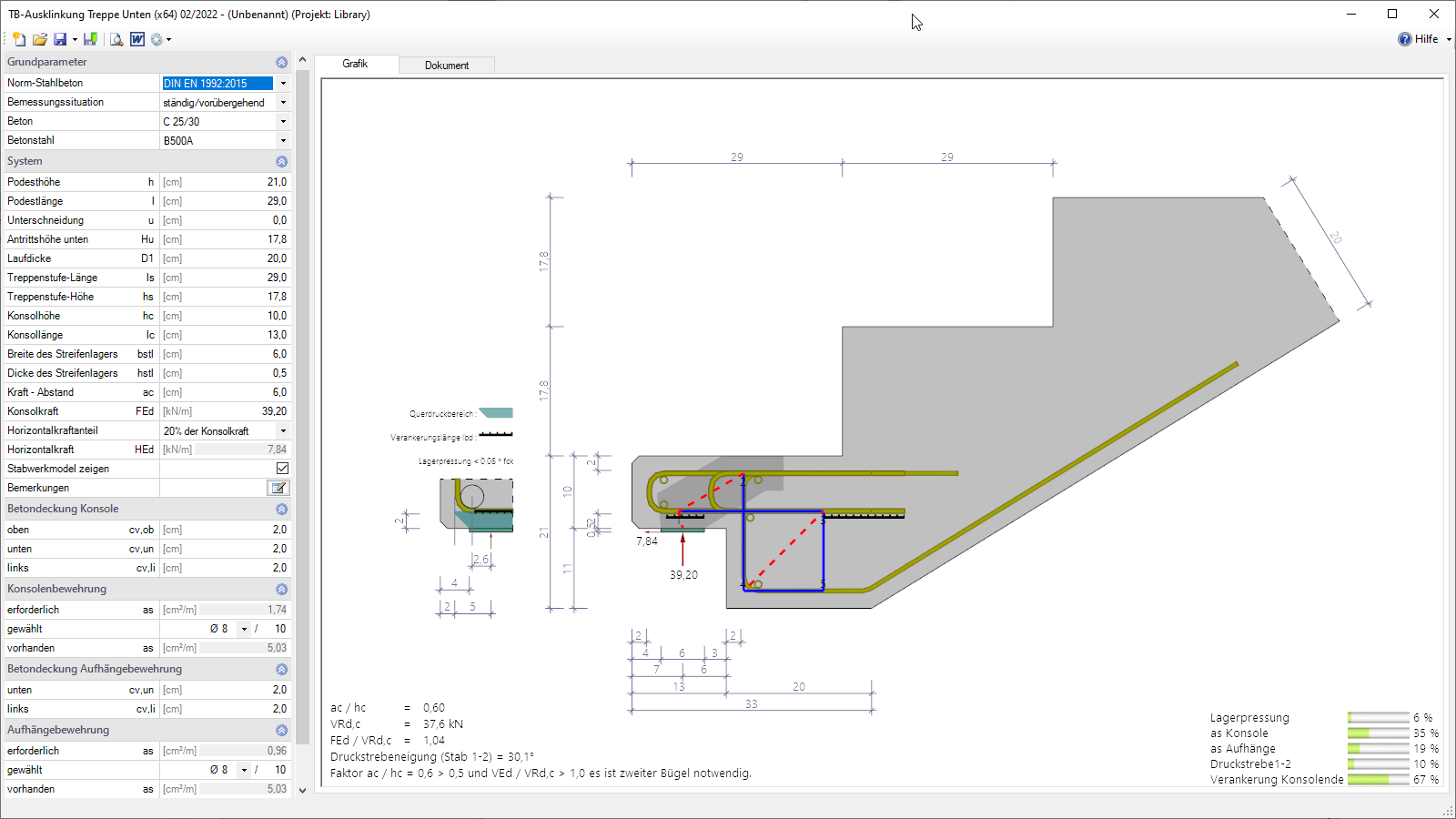The image size is (1456, 819).
Task: Collapse the System section
Action: click(281, 161)
